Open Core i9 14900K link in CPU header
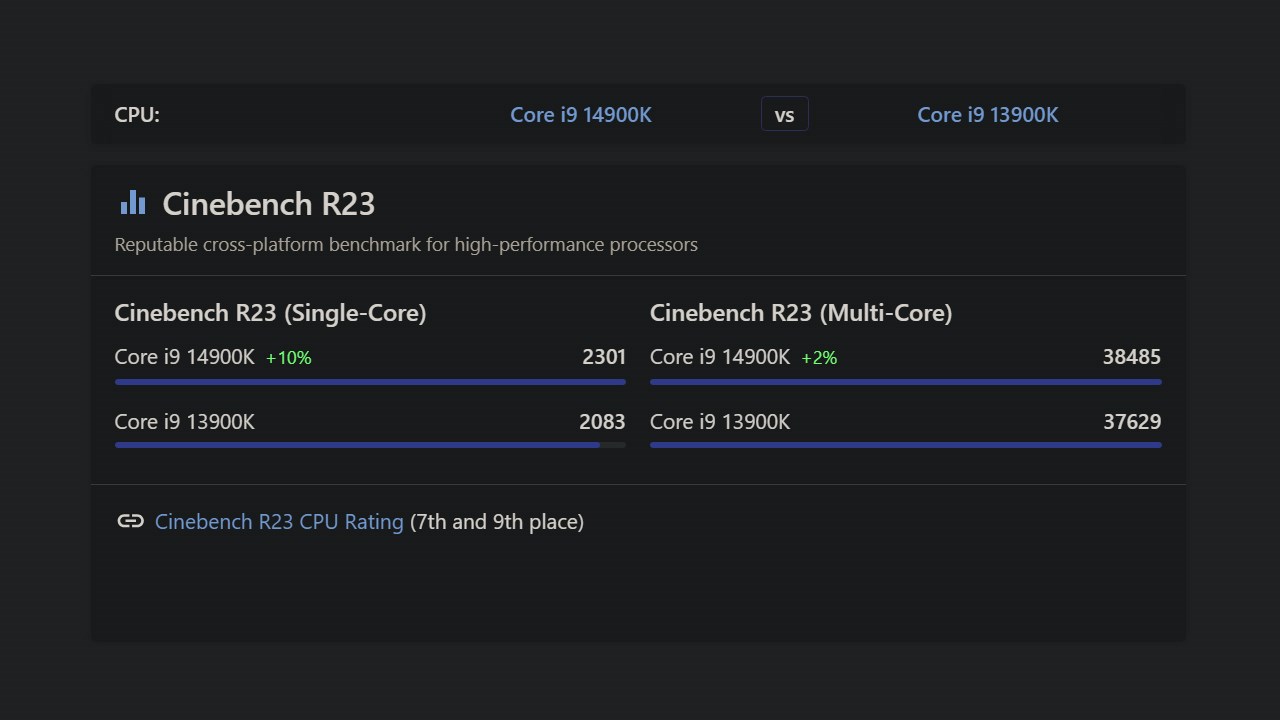Viewport: 1280px width, 720px height. pos(581,115)
